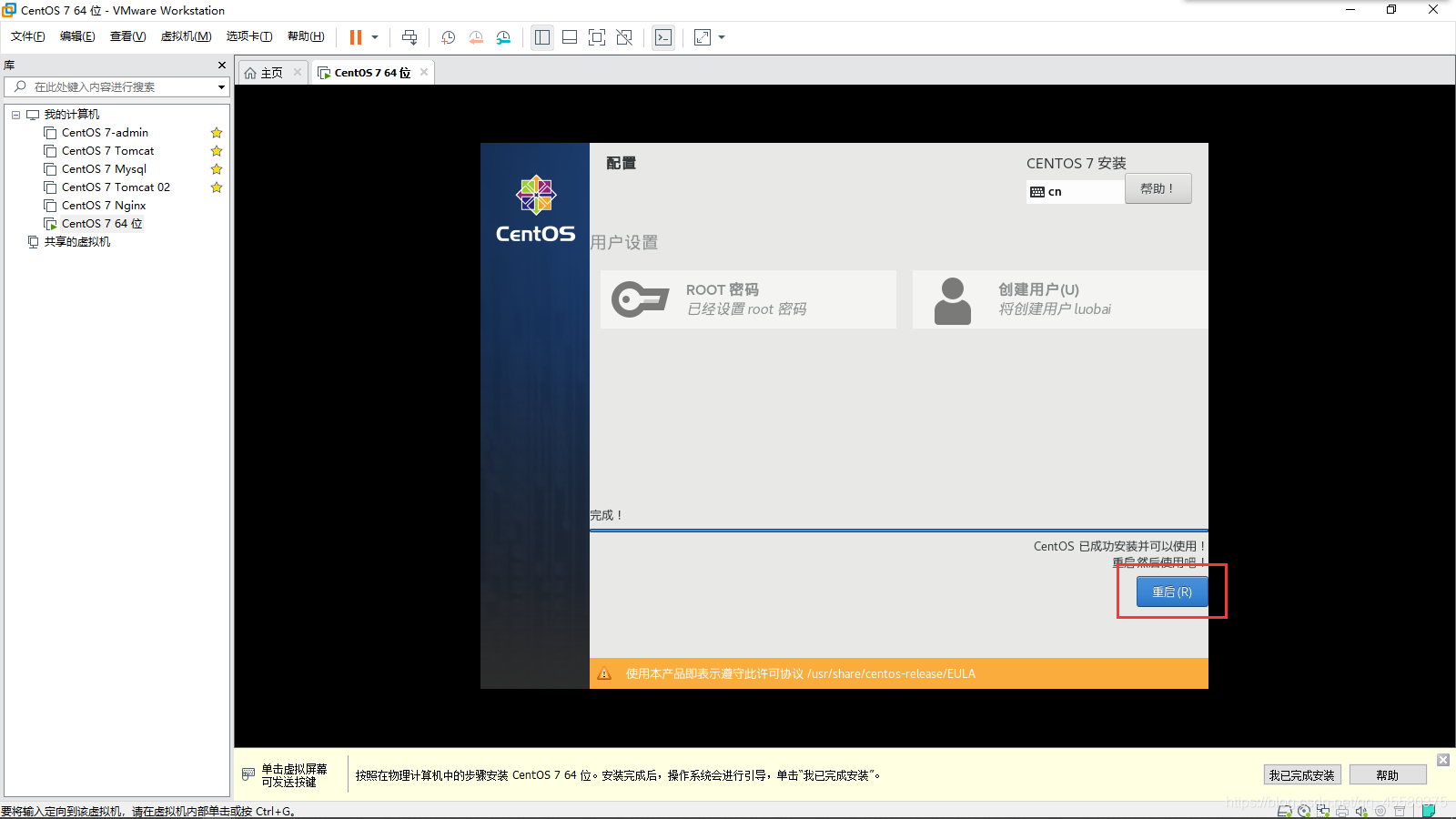Click the printer status bar icon

point(1342,811)
